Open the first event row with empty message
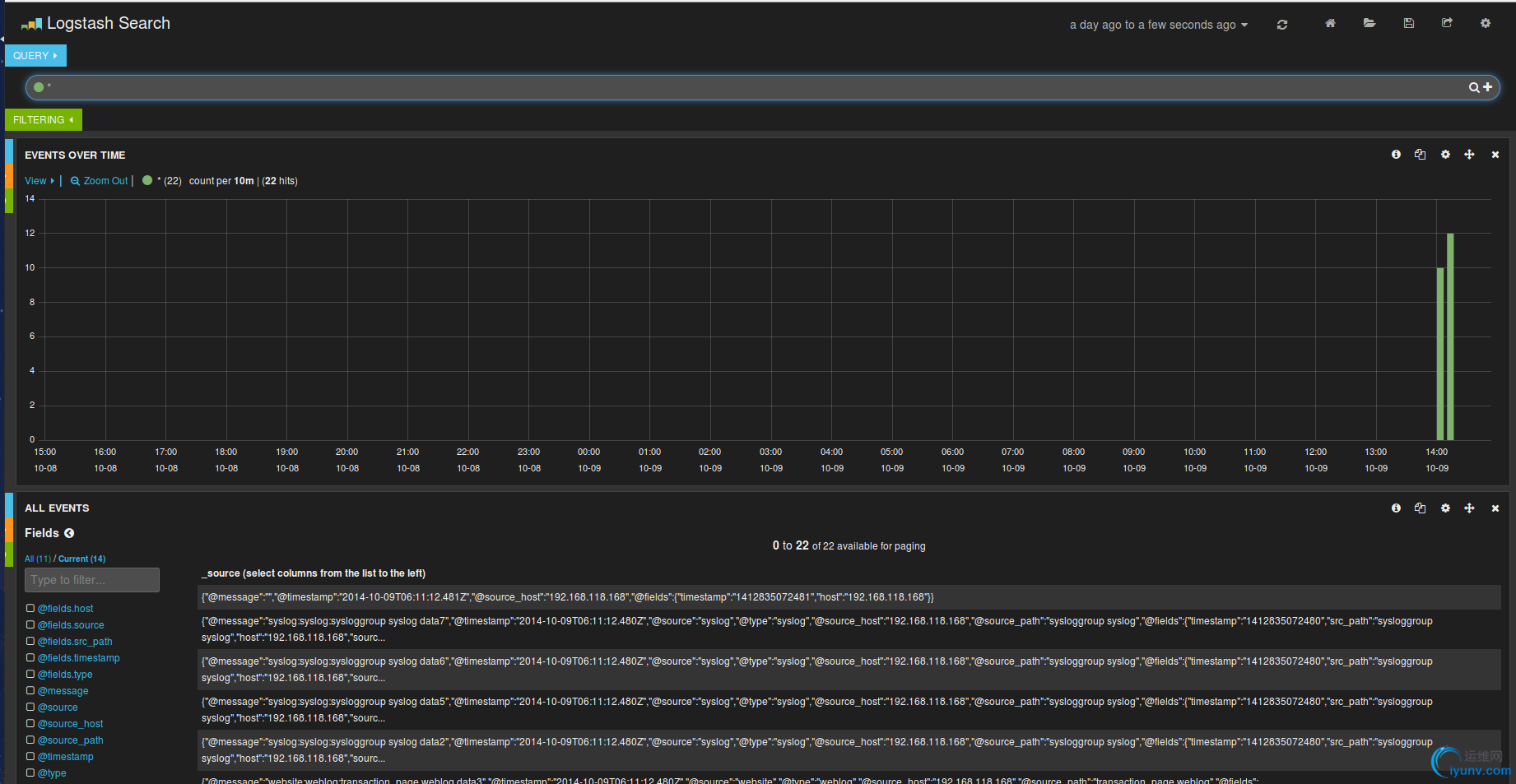The image size is (1516, 784). (849, 597)
